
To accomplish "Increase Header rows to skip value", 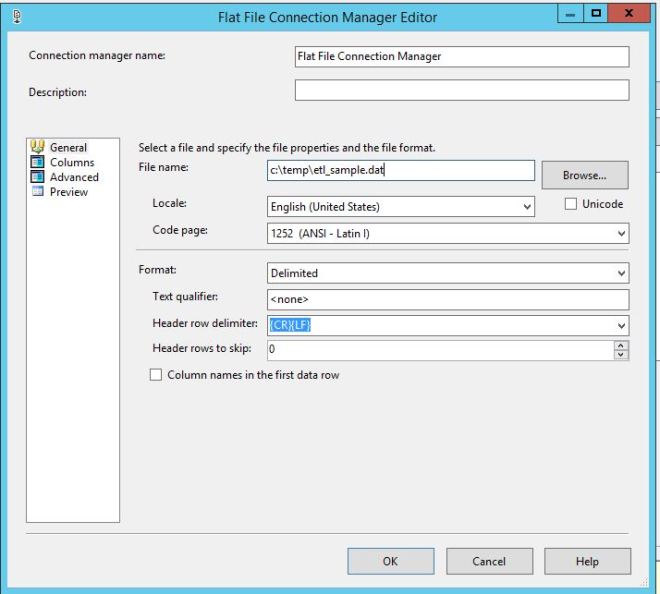I will point(621,344).
